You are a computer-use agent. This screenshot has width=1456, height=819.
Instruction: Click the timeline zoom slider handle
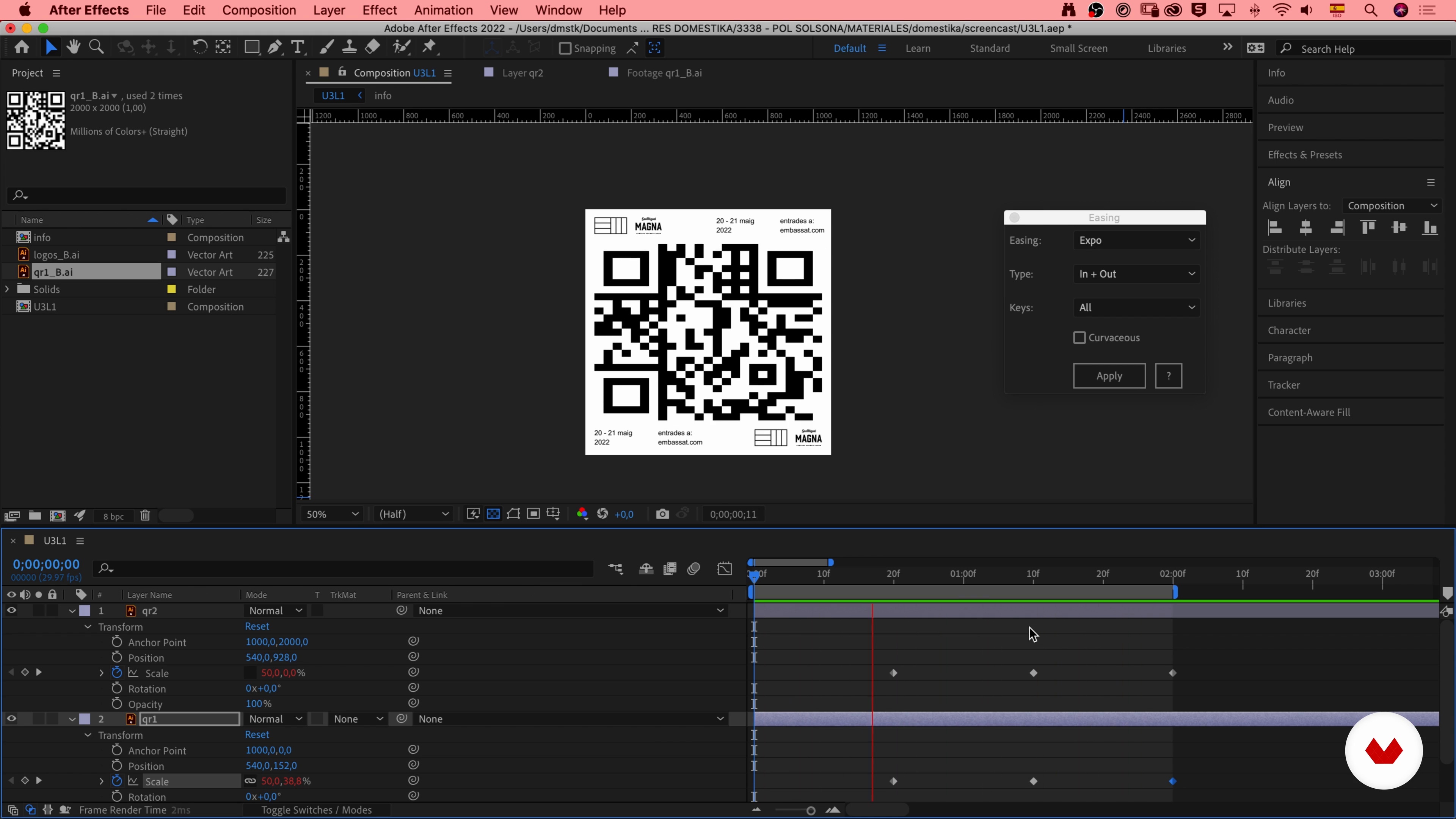pos(811,811)
